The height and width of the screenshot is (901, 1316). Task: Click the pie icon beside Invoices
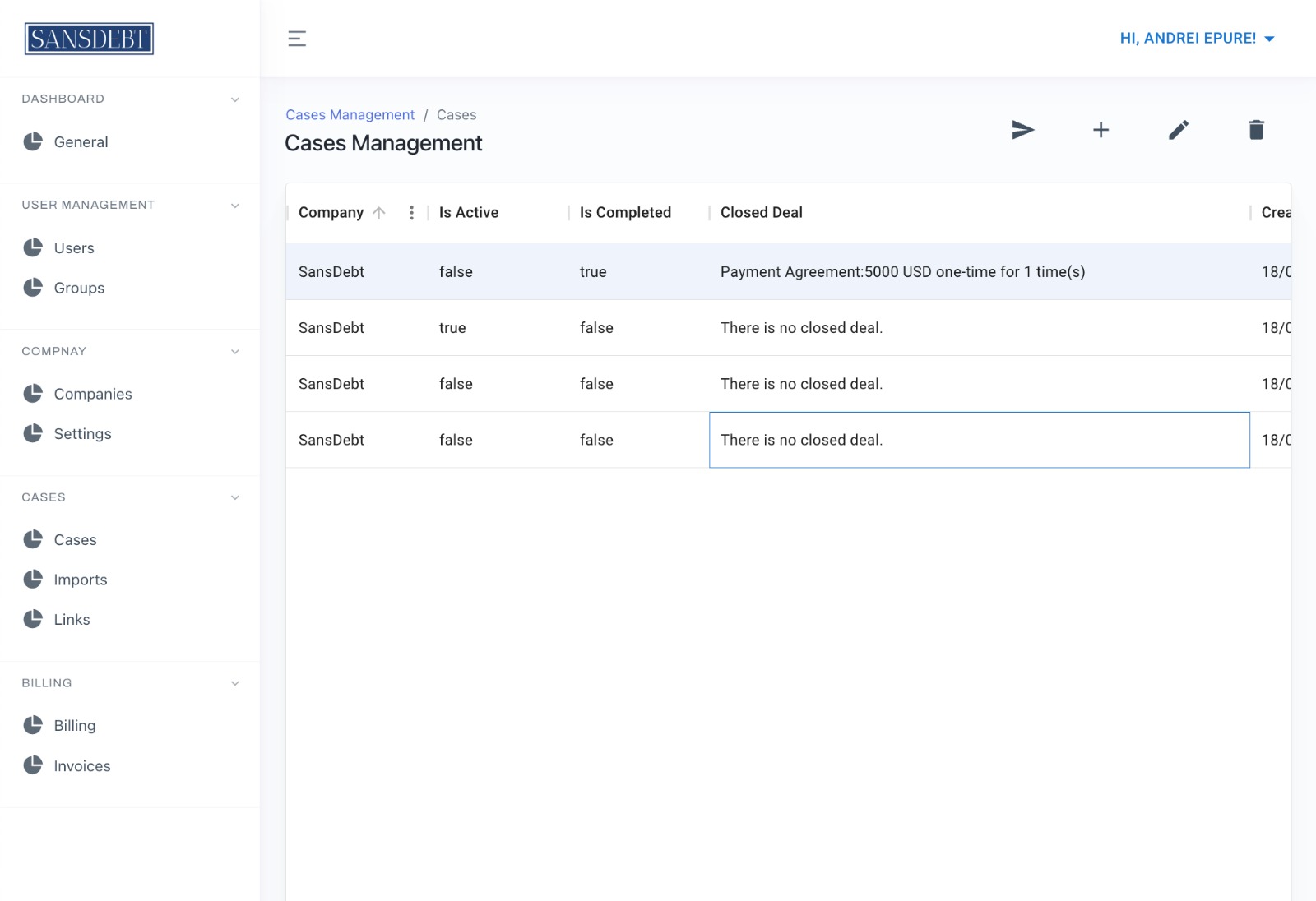pos(33,765)
